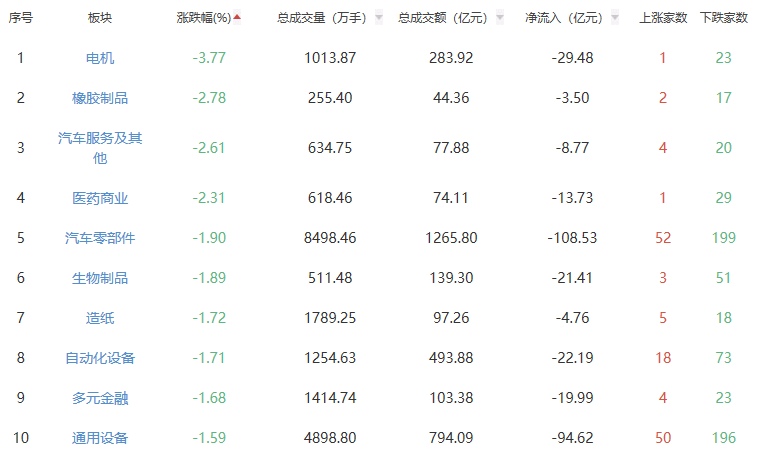
Task: Open the 橡胶制品 sector link
Action: (x=100, y=98)
